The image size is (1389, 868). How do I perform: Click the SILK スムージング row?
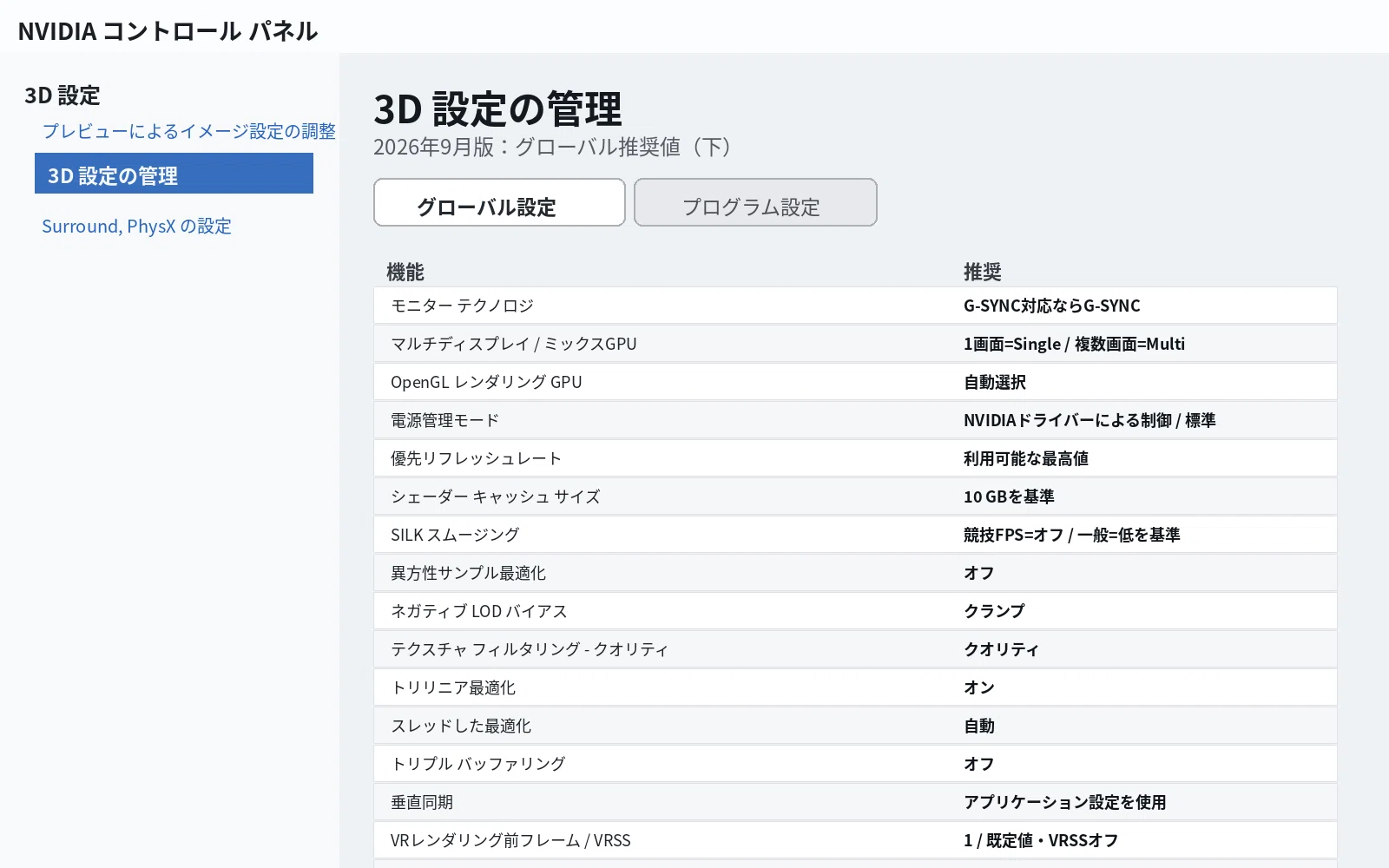click(x=855, y=535)
